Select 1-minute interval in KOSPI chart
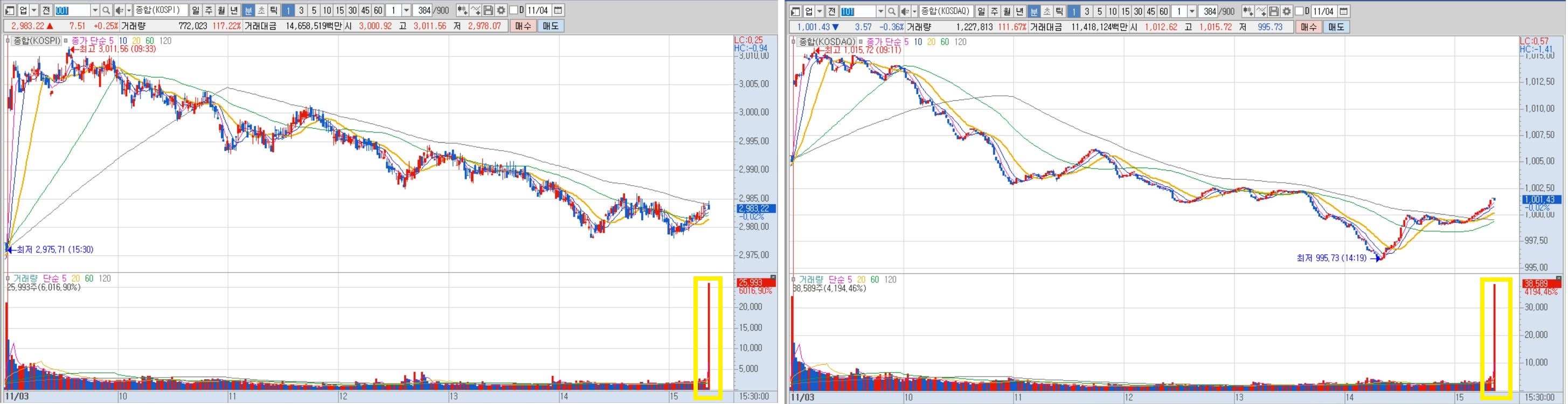This screenshot has height=404, width=1568. [x=288, y=10]
